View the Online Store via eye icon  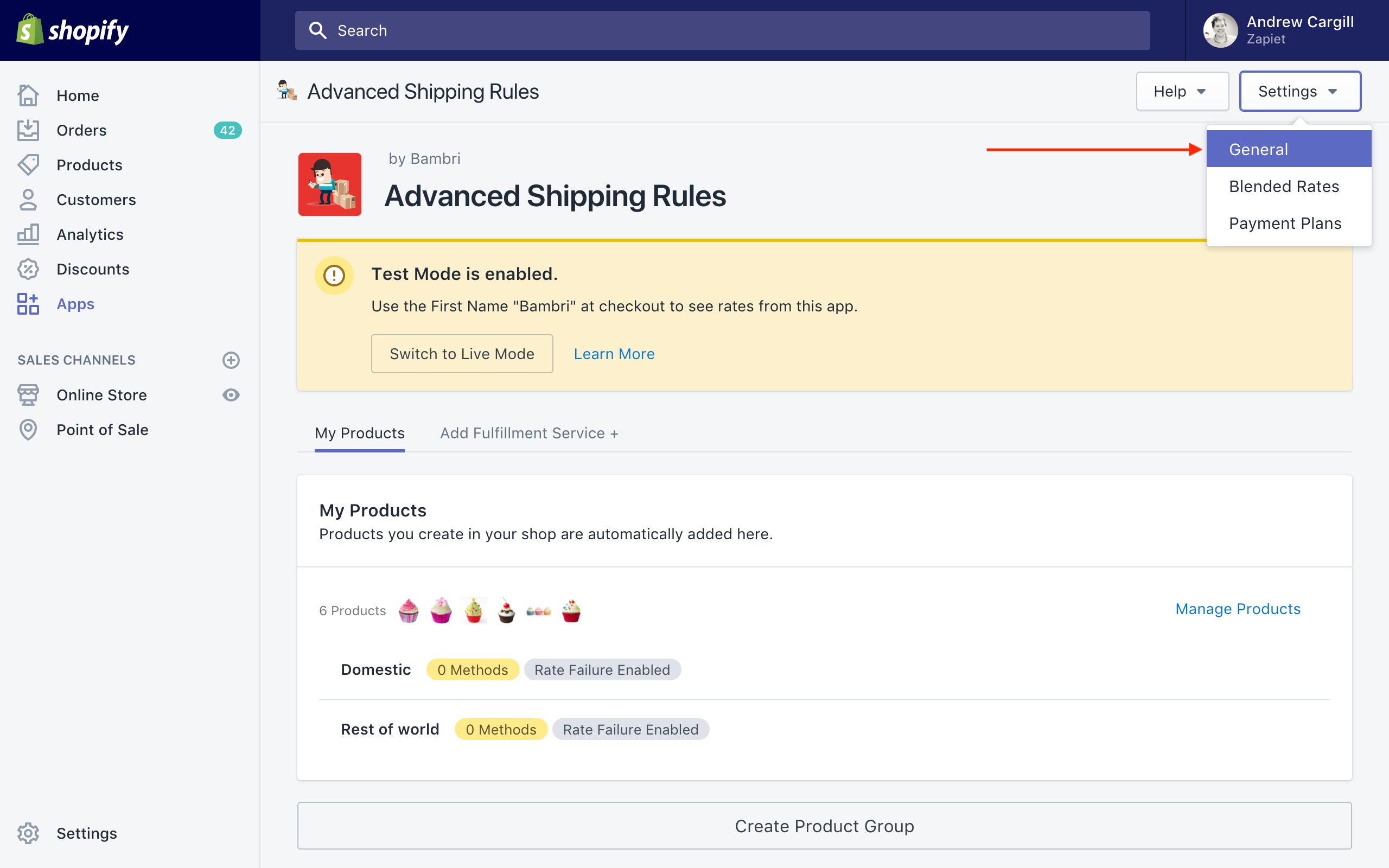tap(231, 395)
